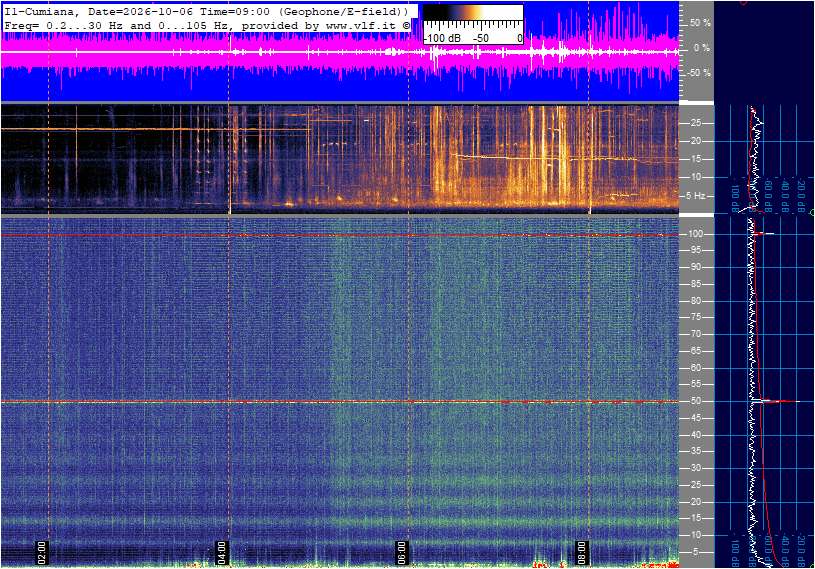
Task: Click the 06:00 time marker
Action: (402, 552)
